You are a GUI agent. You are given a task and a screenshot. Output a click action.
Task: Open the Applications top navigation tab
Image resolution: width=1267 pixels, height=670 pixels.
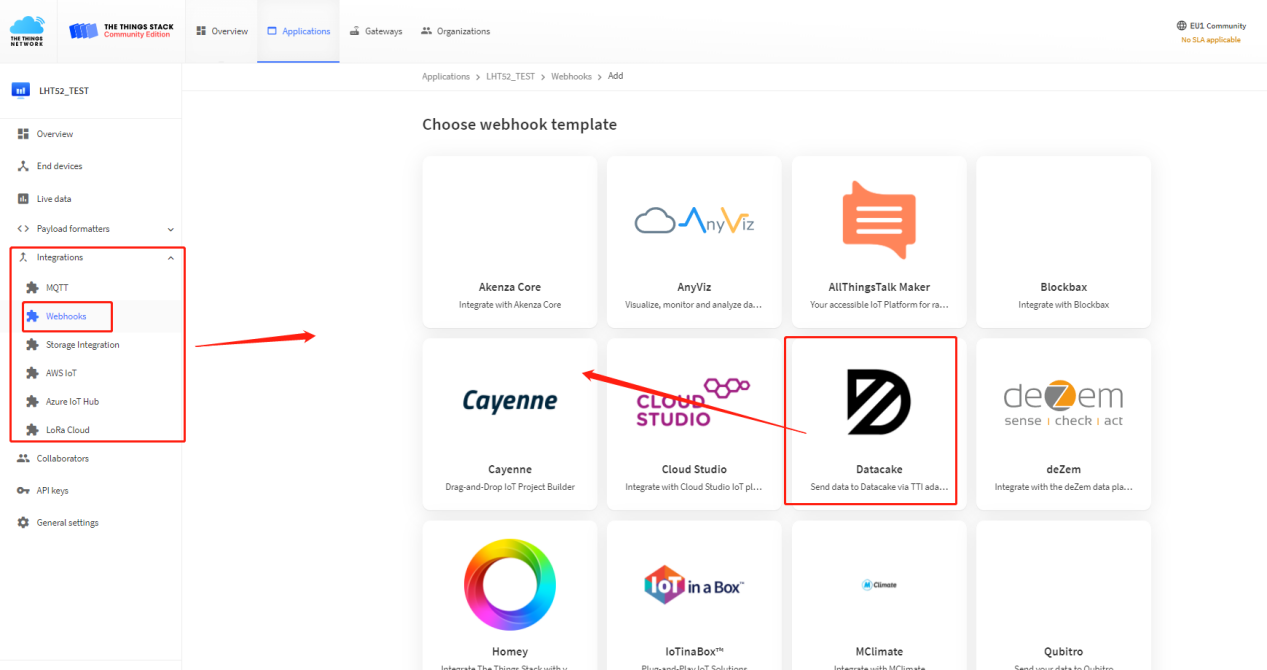point(298,31)
